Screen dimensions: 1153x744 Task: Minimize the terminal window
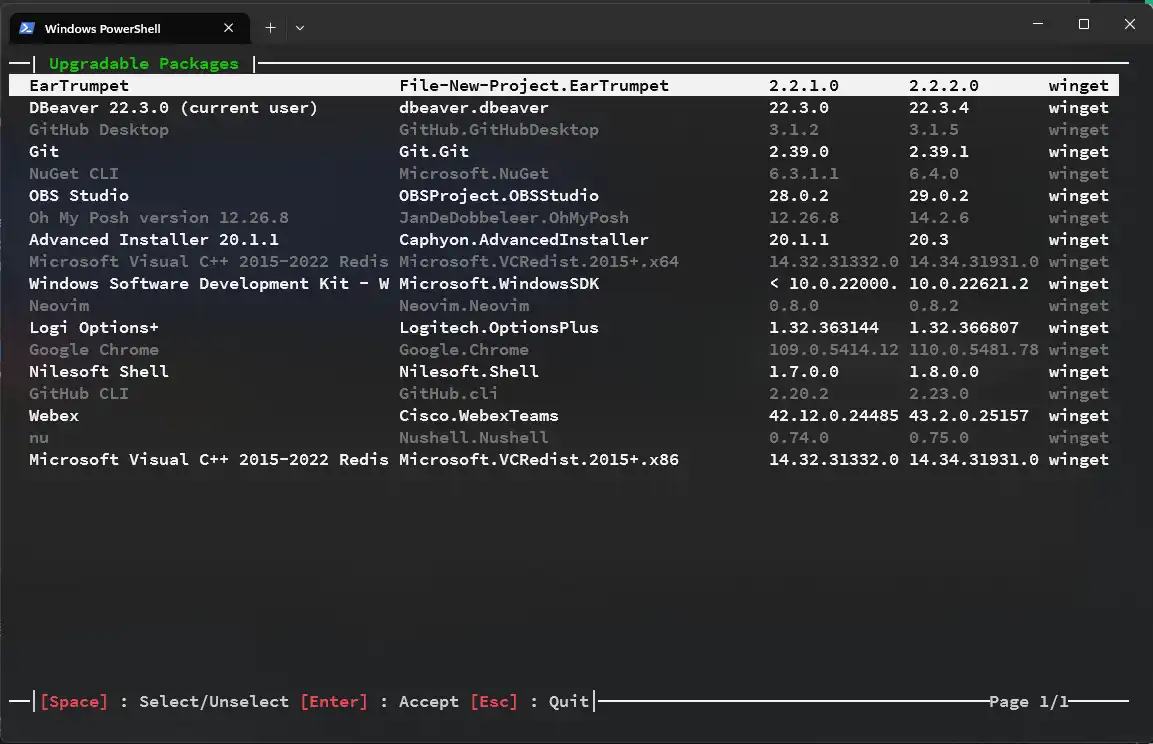click(x=1038, y=24)
